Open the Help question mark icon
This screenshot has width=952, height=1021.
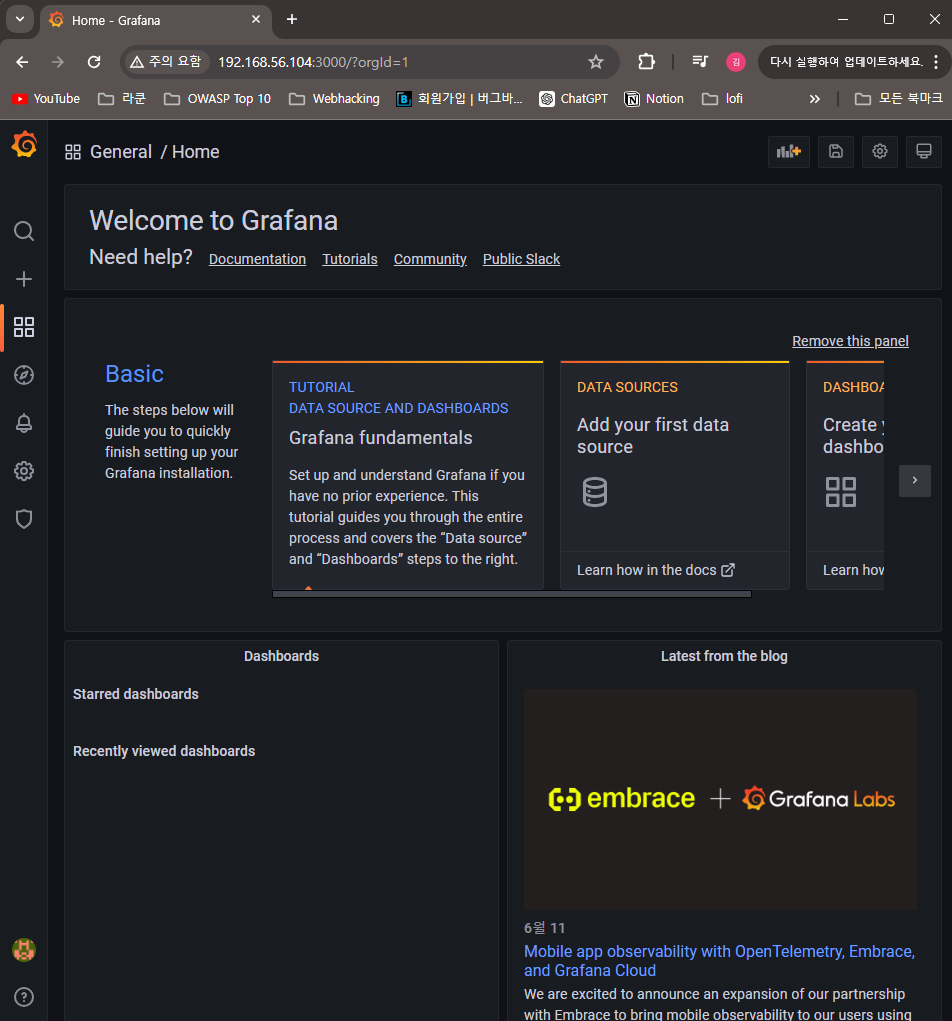[x=24, y=997]
